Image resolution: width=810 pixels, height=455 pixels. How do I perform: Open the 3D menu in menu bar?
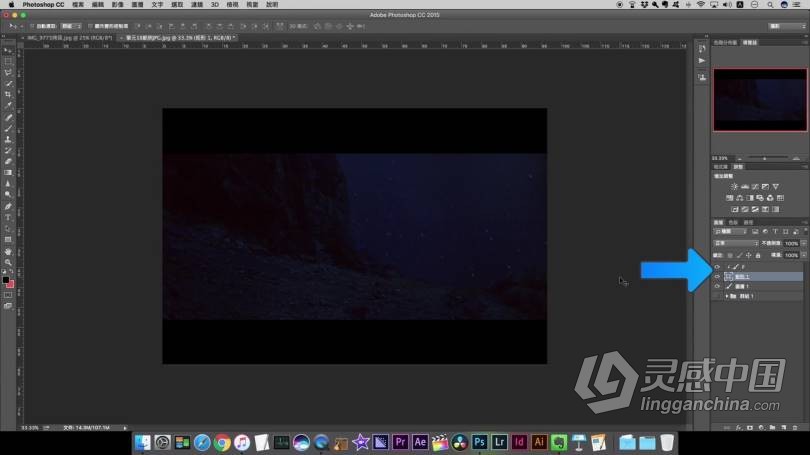(x=215, y=5)
